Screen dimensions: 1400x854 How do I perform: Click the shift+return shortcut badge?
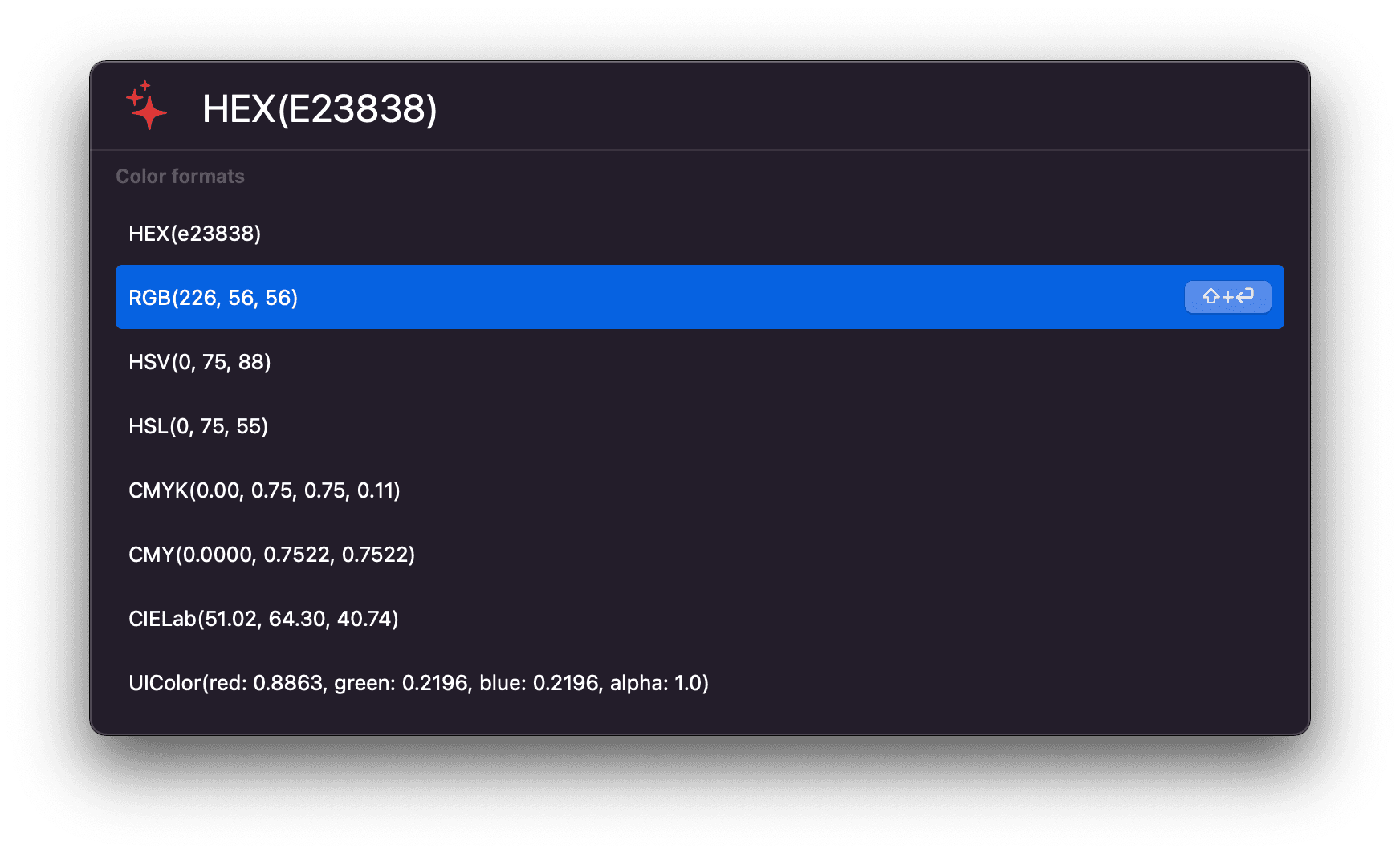(1227, 297)
